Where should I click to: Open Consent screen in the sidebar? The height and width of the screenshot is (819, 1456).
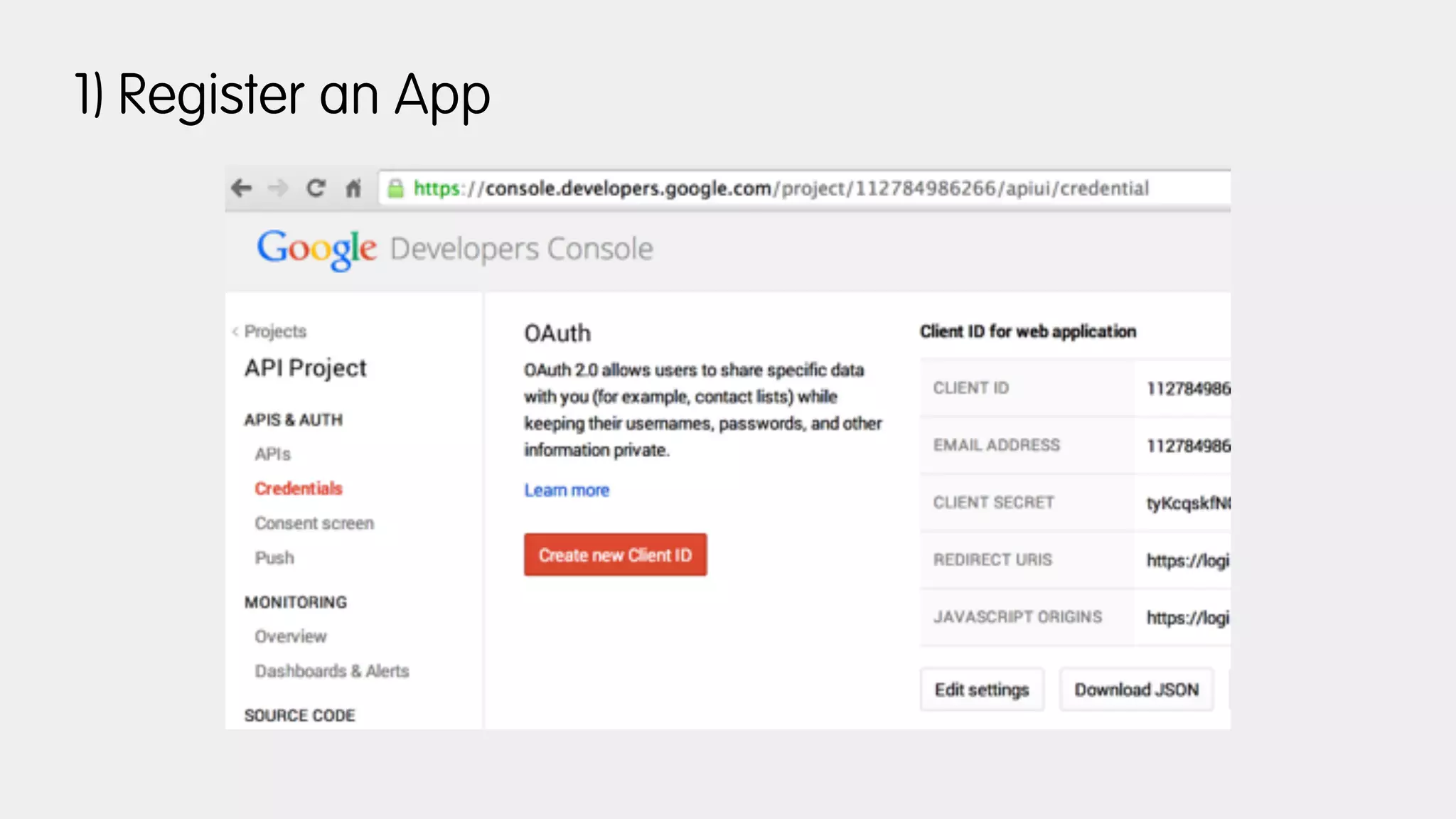coord(314,523)
